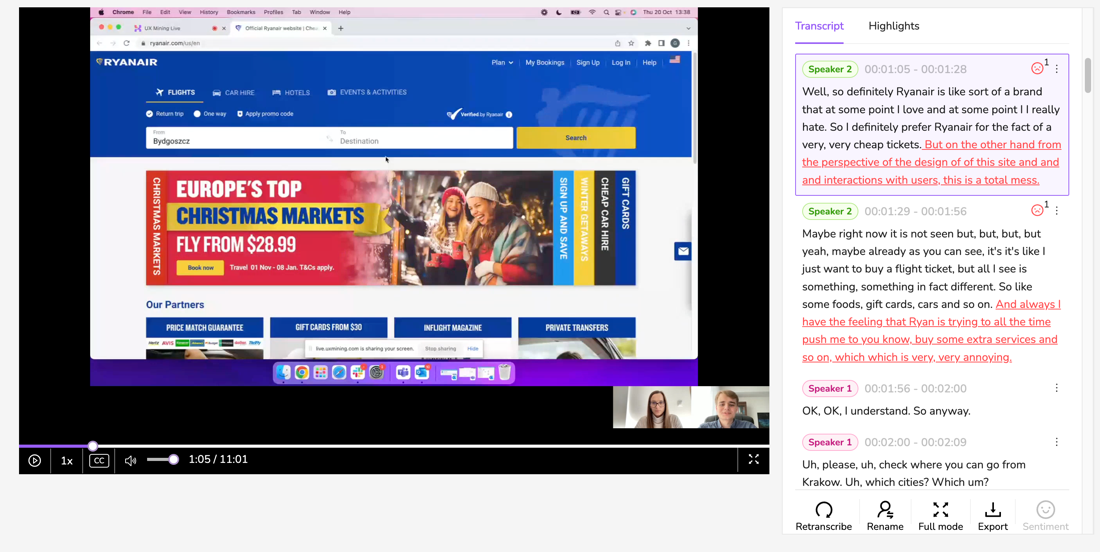Click the Rename speakers button
This screenshot has height=552, width=1100.
(885, 516)
